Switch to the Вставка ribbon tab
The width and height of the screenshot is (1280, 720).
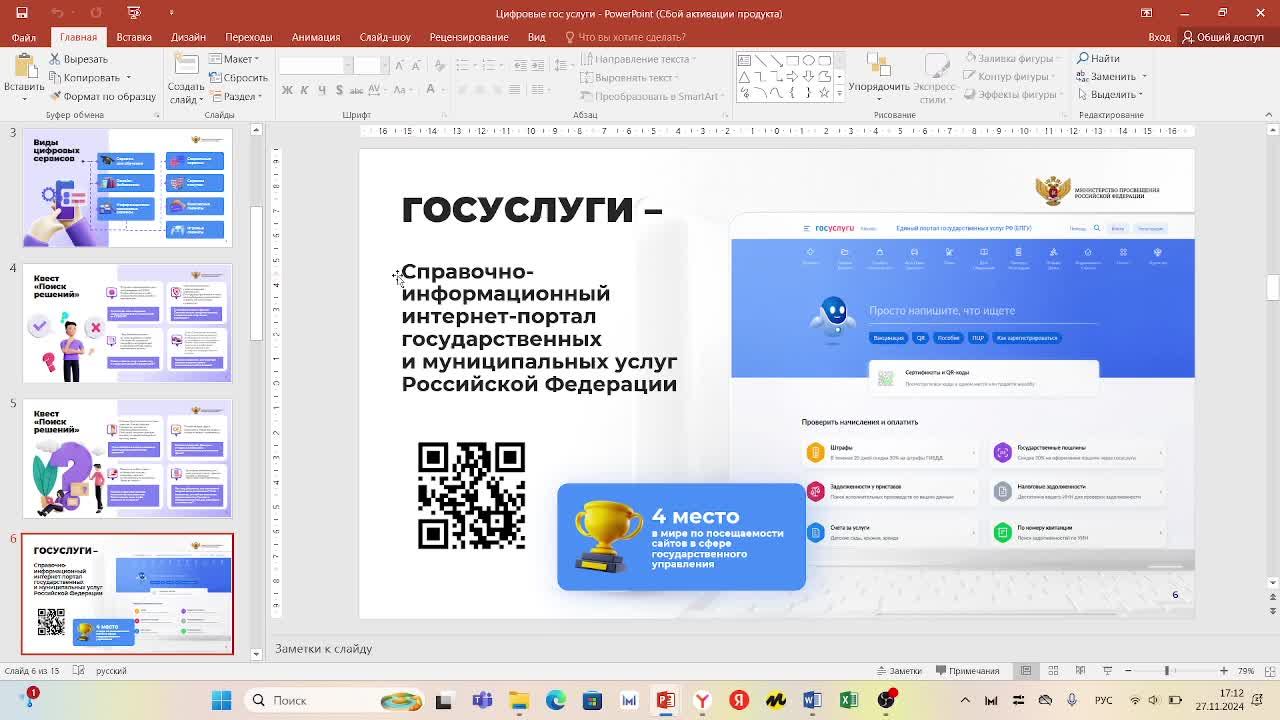[x=134, y=37]
